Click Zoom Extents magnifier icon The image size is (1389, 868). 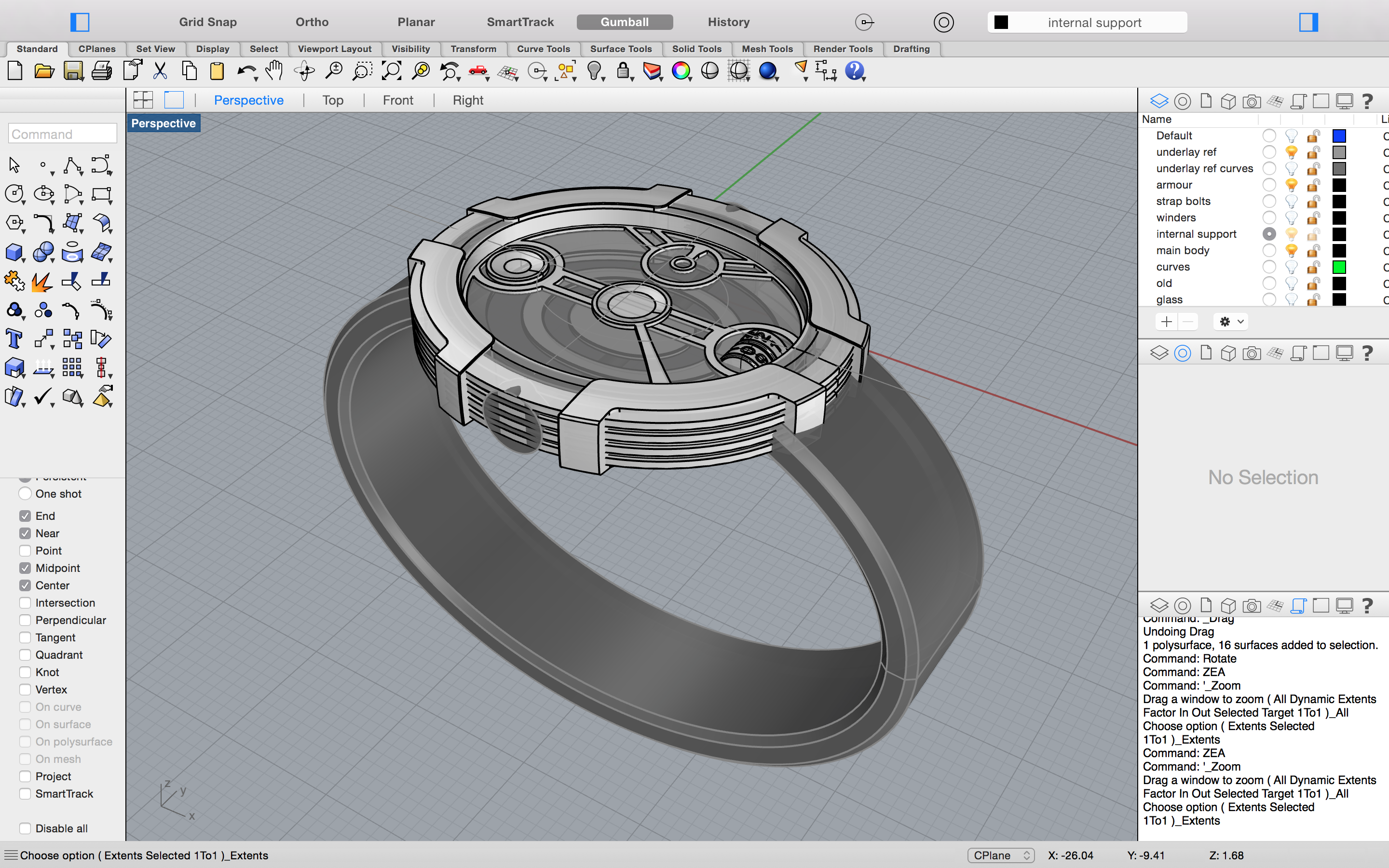[x=392, y=71]
